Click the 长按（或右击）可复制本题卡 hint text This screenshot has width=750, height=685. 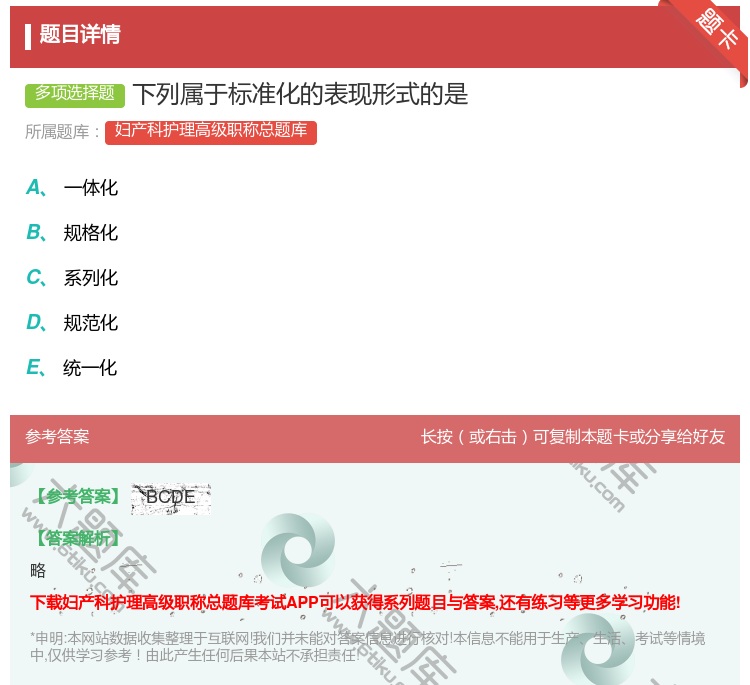pos(573,437)
